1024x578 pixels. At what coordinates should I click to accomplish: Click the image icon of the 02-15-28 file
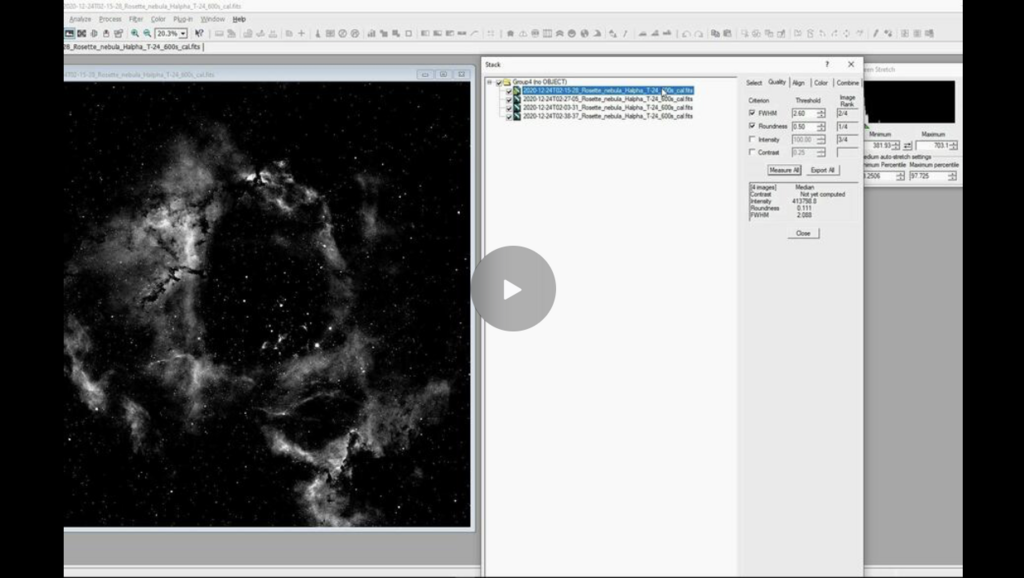pos(517,91)
